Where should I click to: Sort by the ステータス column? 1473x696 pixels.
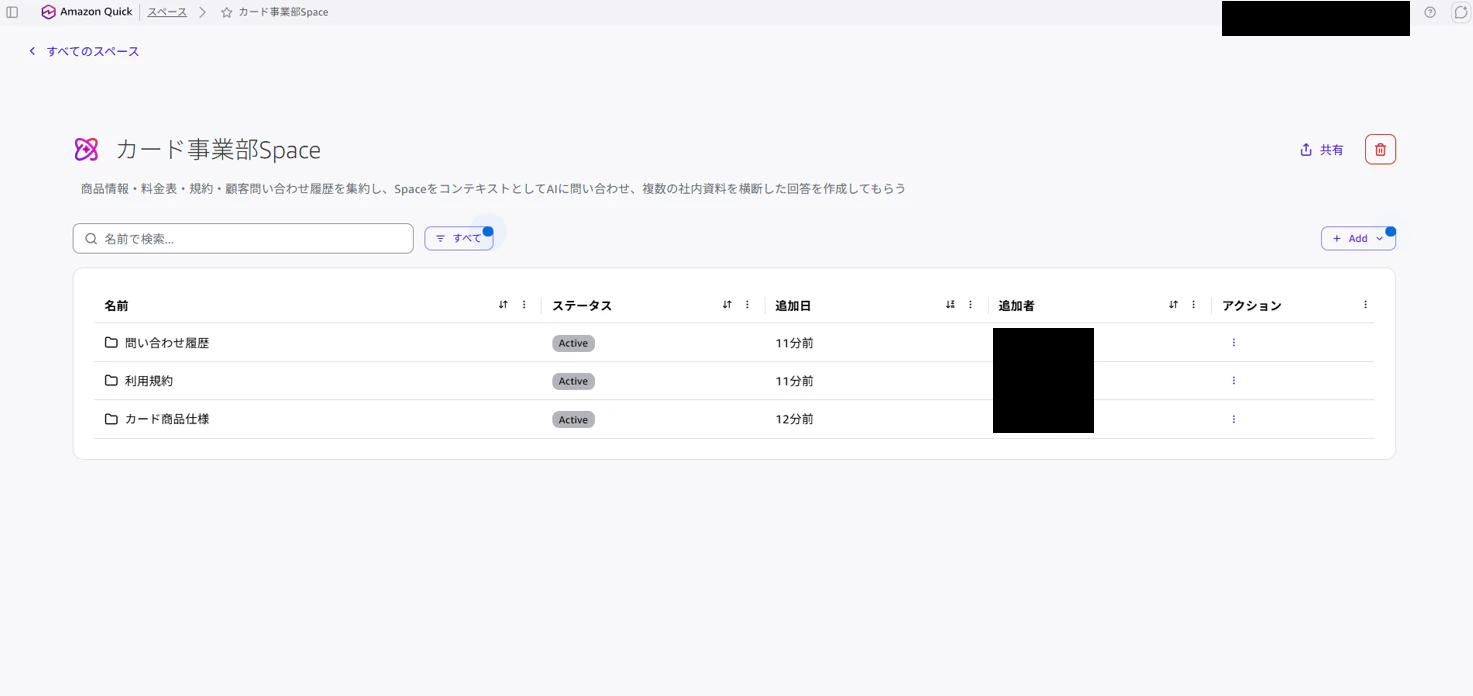[727, 305]
